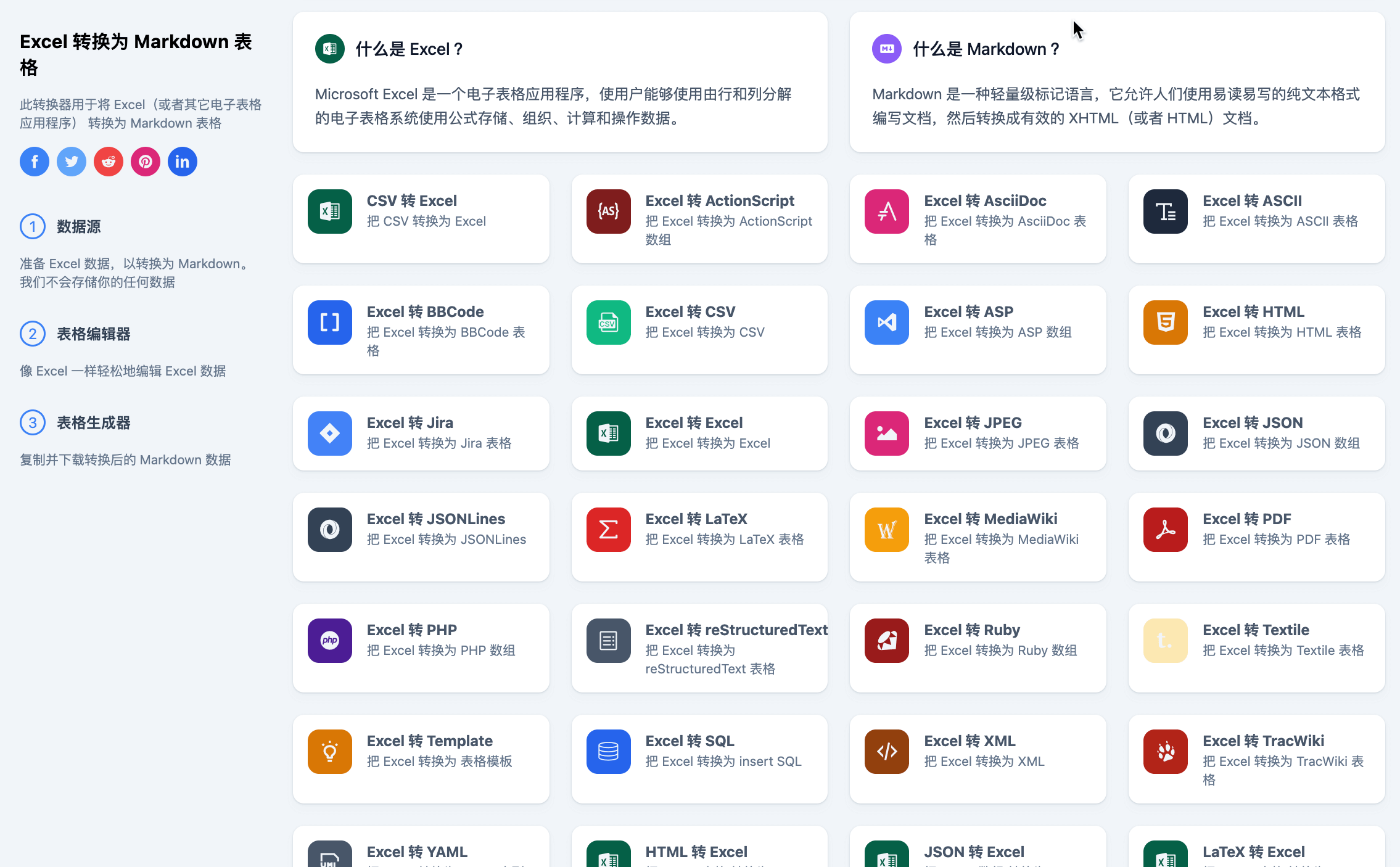The width and height of the screenshot is (1400, 867).
Task: Open the HTML 转 Excel link
Action: [696, 852]
